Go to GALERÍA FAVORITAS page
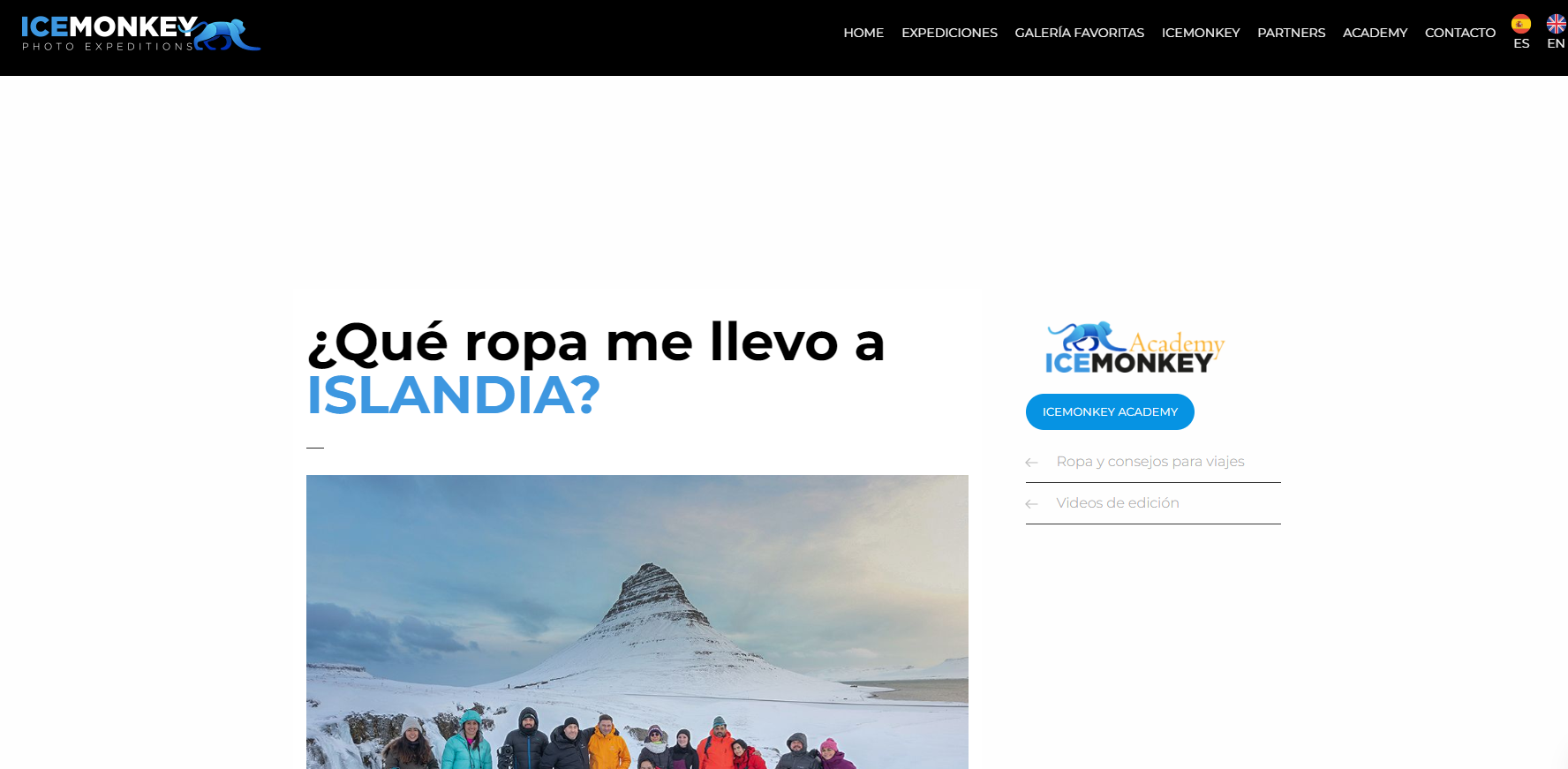This screenshot has height=769, width=1568. point(1079,33)
